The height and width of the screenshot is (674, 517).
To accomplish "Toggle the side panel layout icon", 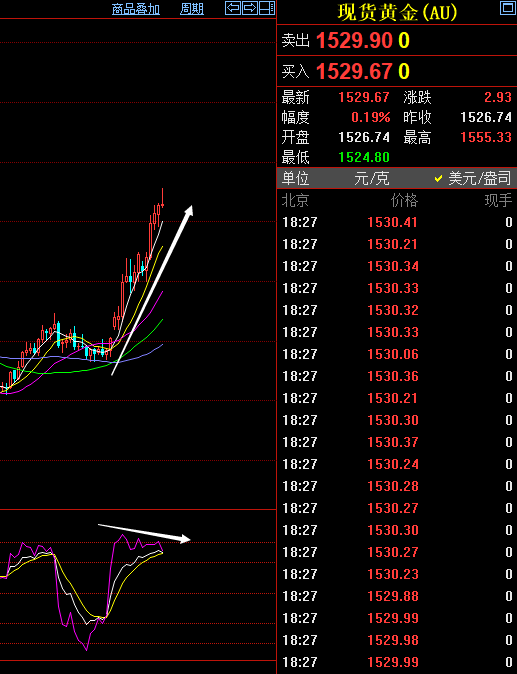I will (x=267, y=8).
